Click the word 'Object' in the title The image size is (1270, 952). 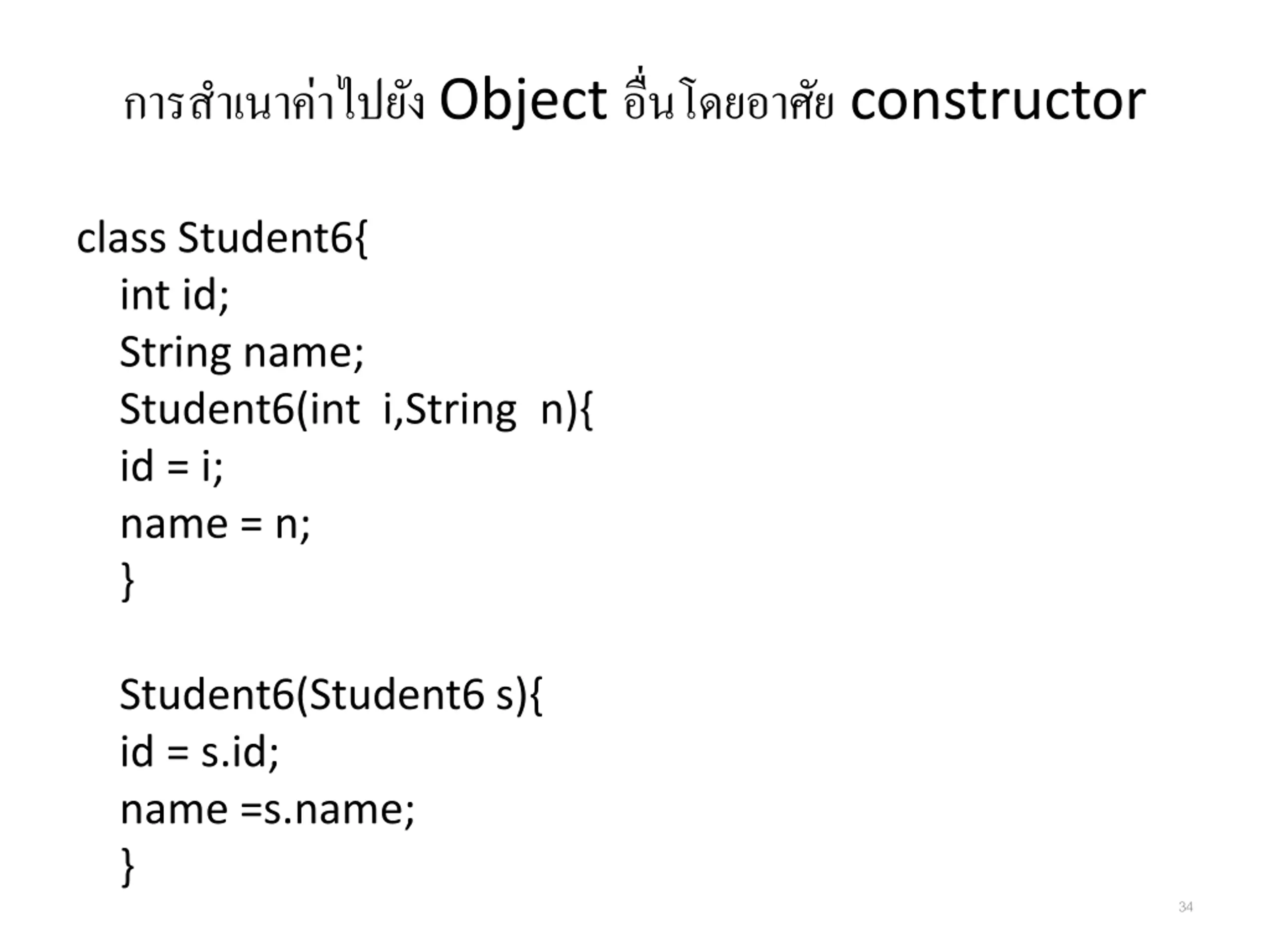click(x=523, y=102)
